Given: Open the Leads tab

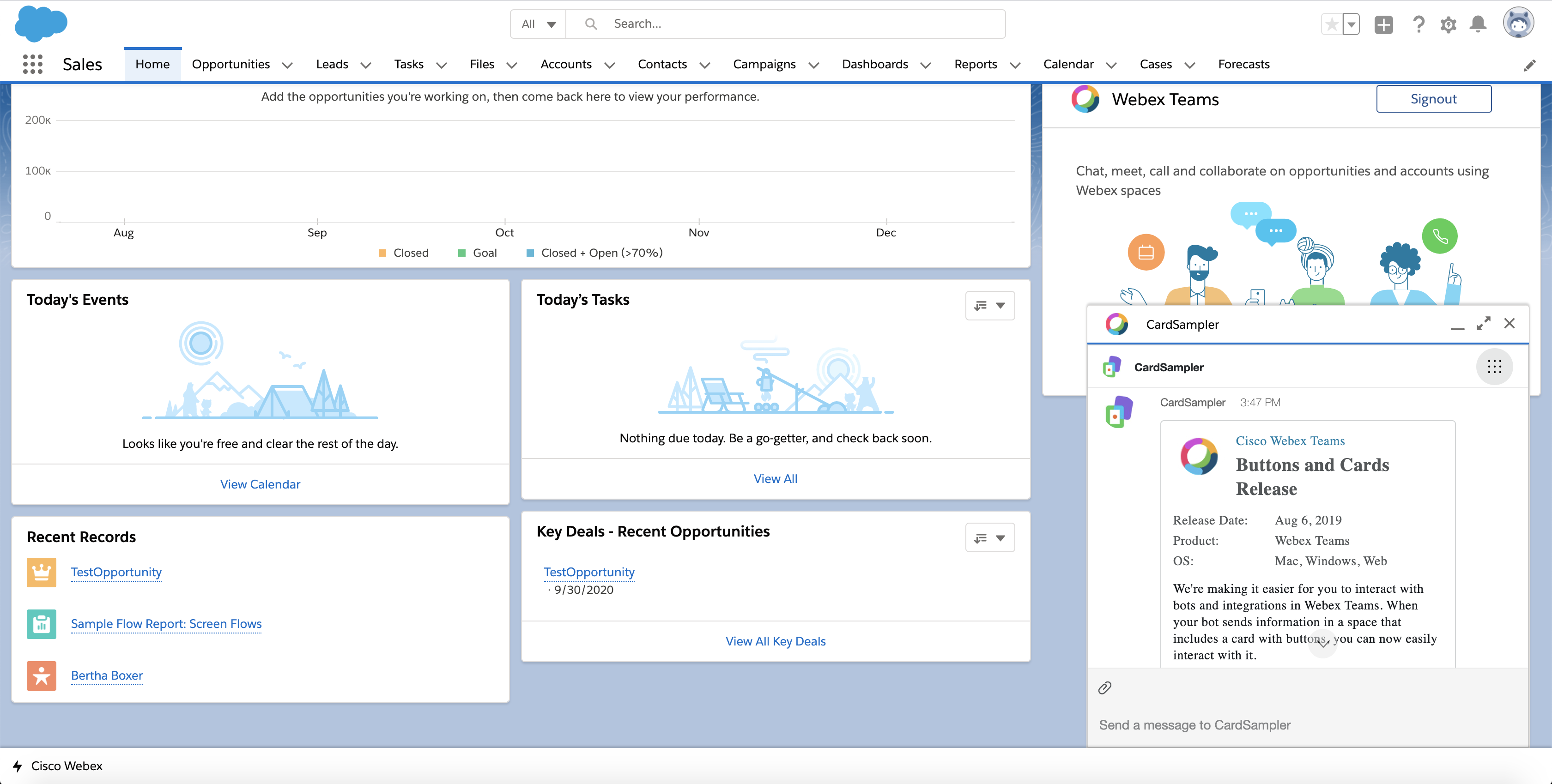Looking at the screenshot, I should [x=332, y=64].
